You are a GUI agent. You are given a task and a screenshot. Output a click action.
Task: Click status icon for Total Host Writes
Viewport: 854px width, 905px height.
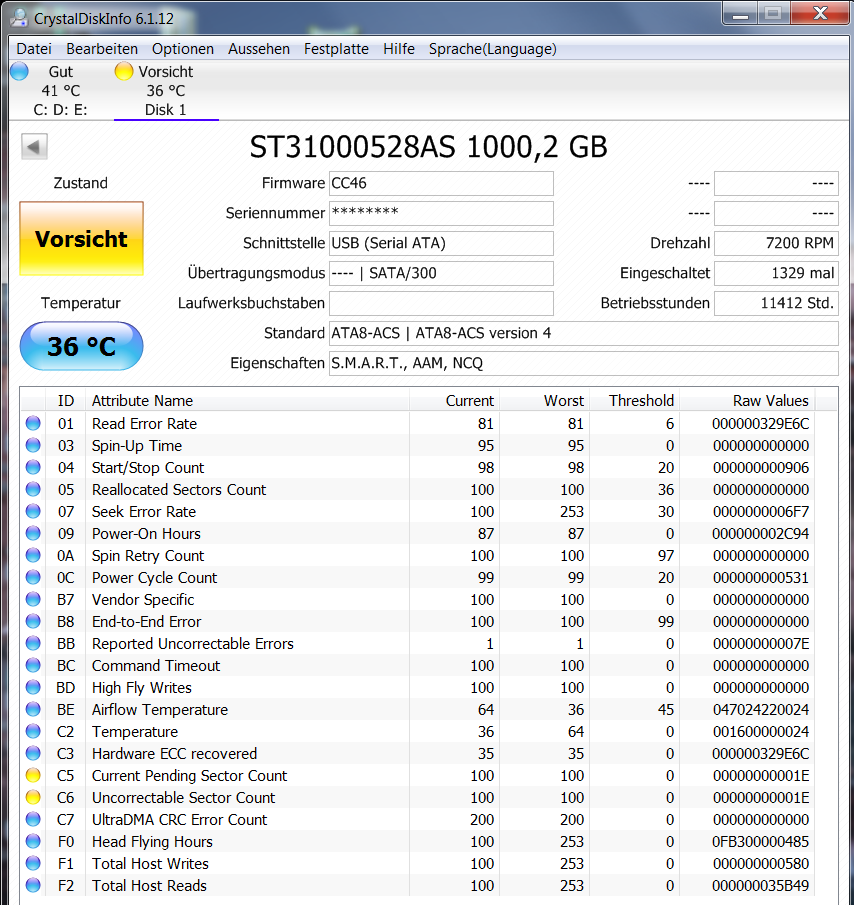[x=33, y=863]
